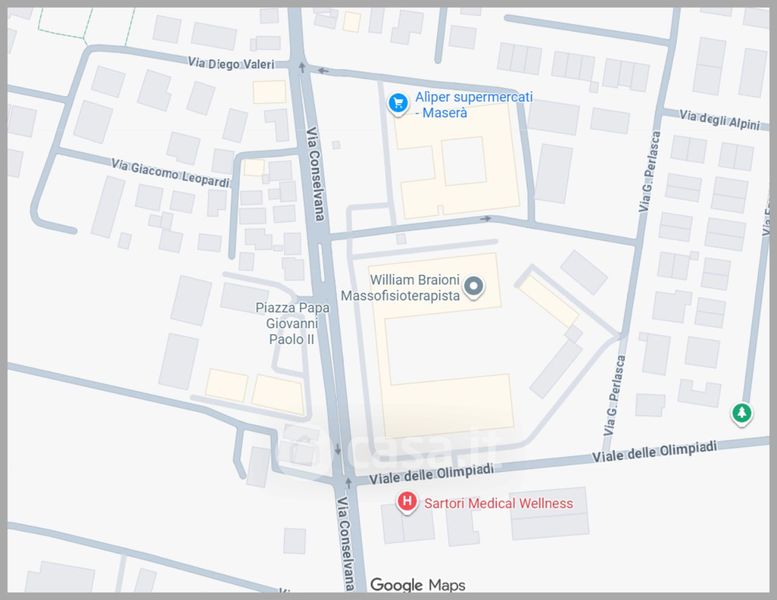This screenshot has height=600, width=777.
Task: Select the William Braioni location marker
Action: [x=474, y=287]
